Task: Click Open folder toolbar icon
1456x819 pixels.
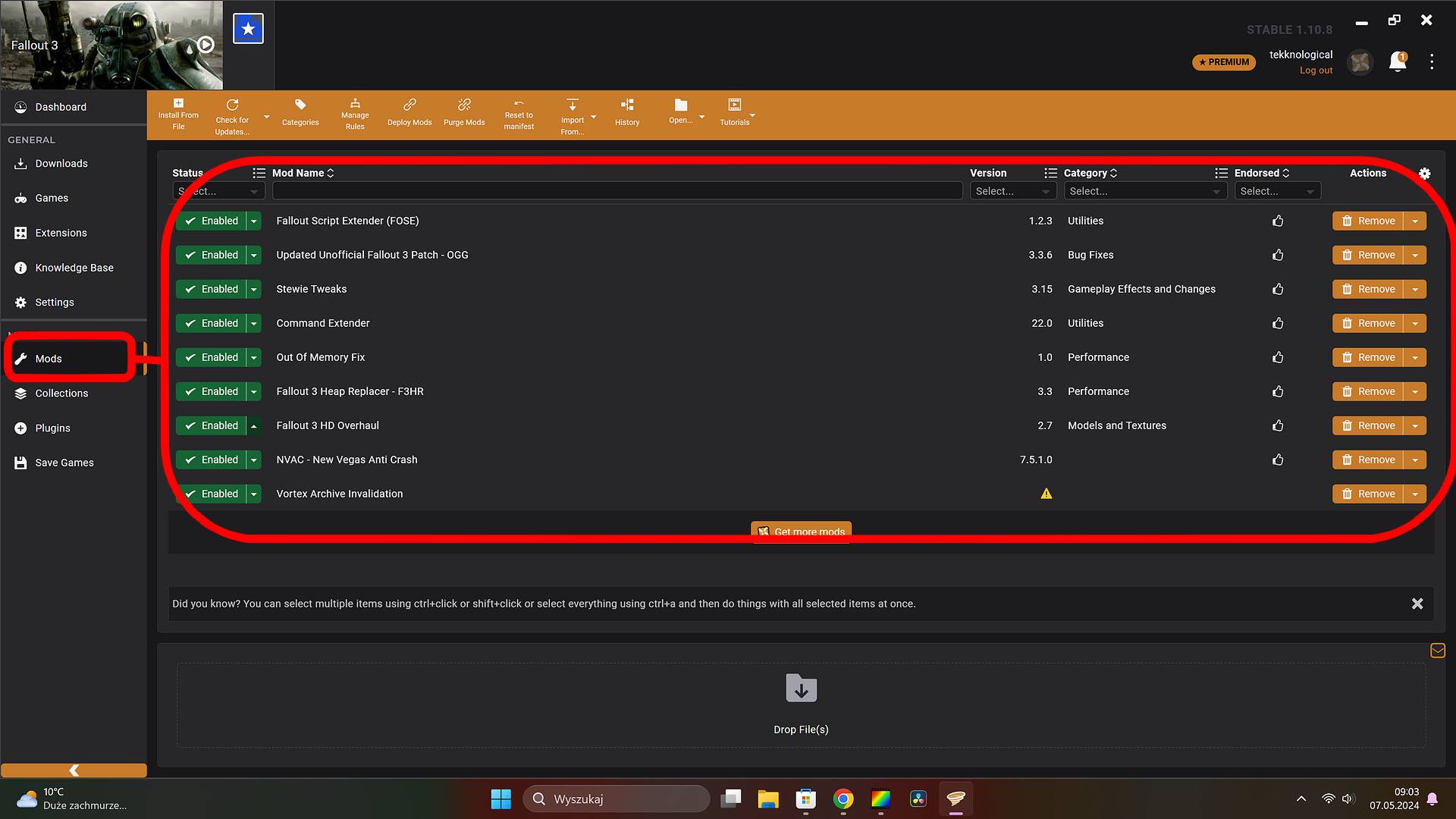Action: point(681,105)
